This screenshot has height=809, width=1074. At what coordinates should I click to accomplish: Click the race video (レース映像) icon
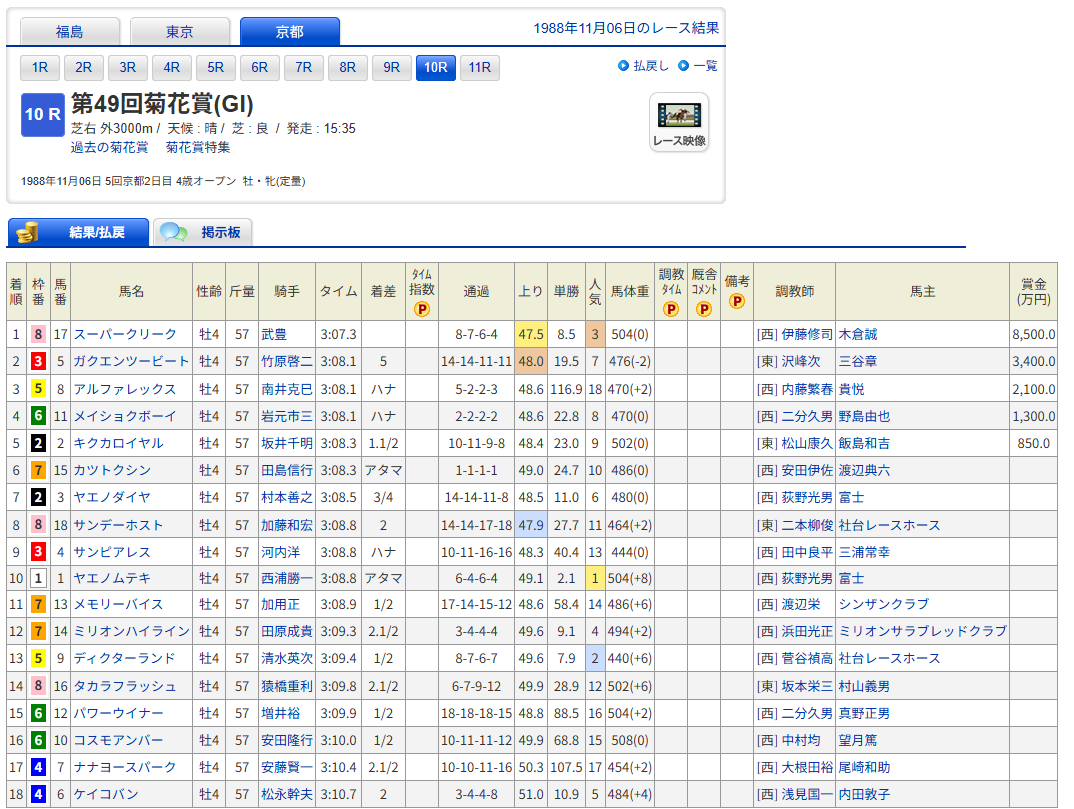679,122
